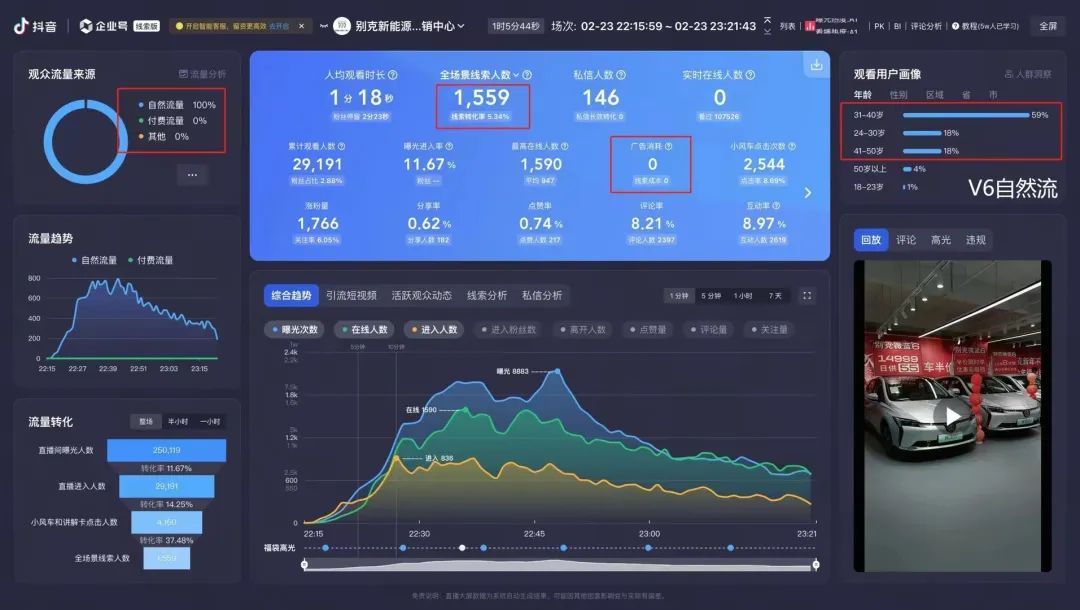This screenshot has height=610, width=1080.
Task: Click help icon next to 小风车点击次数
Action: (x=792, y=147)
